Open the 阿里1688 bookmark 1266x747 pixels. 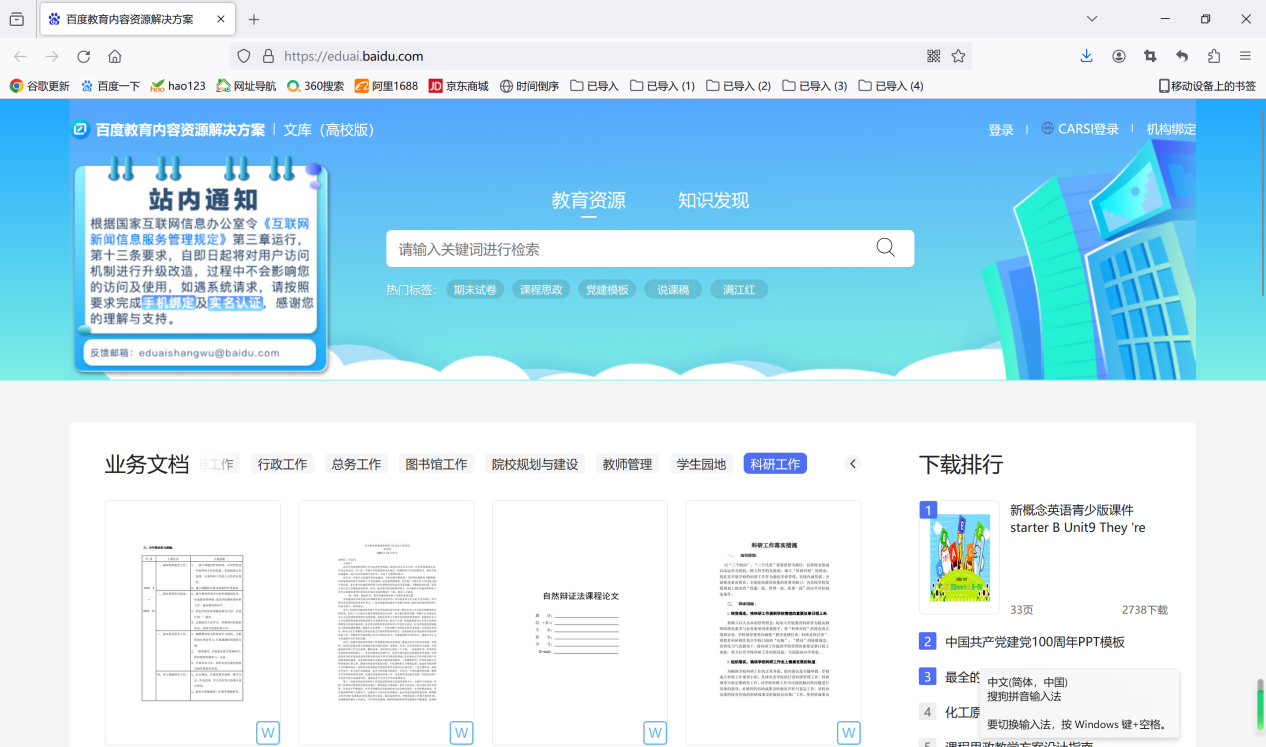386,86
